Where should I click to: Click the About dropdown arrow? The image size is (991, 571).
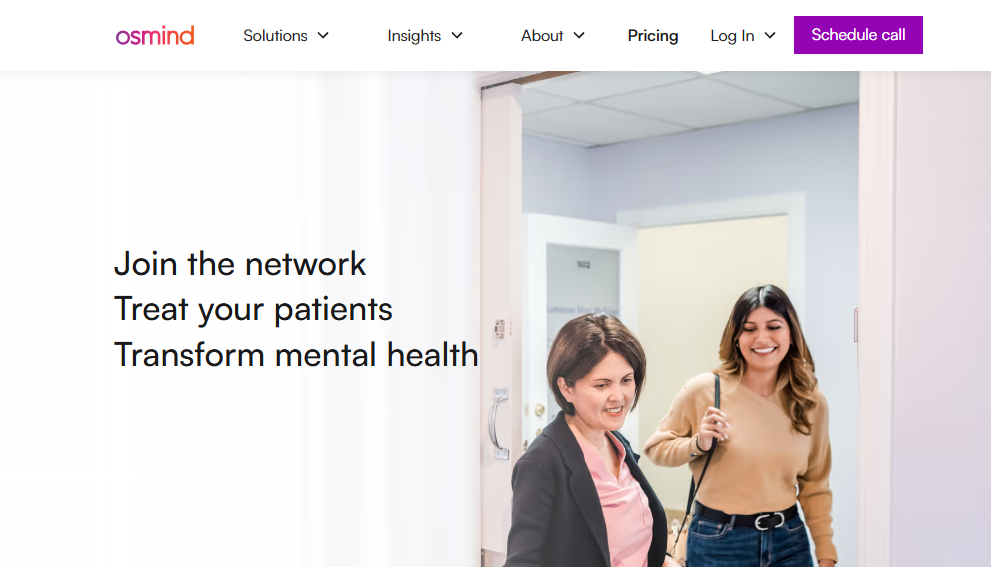pos(579,36)
